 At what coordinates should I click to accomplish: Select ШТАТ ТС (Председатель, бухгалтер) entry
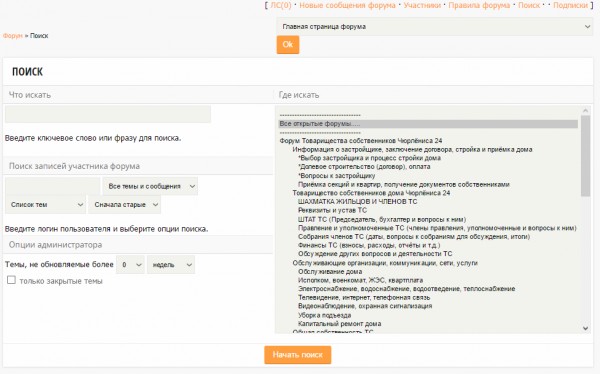click(x=382, y=219)
